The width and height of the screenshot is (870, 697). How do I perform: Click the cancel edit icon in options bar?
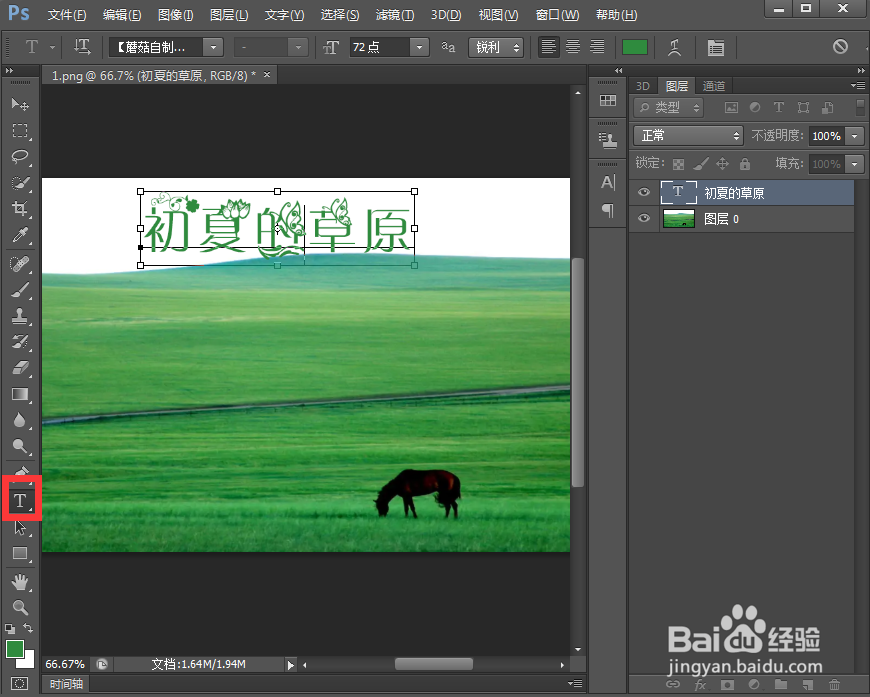pyautogui.click(x=840, y=47)
